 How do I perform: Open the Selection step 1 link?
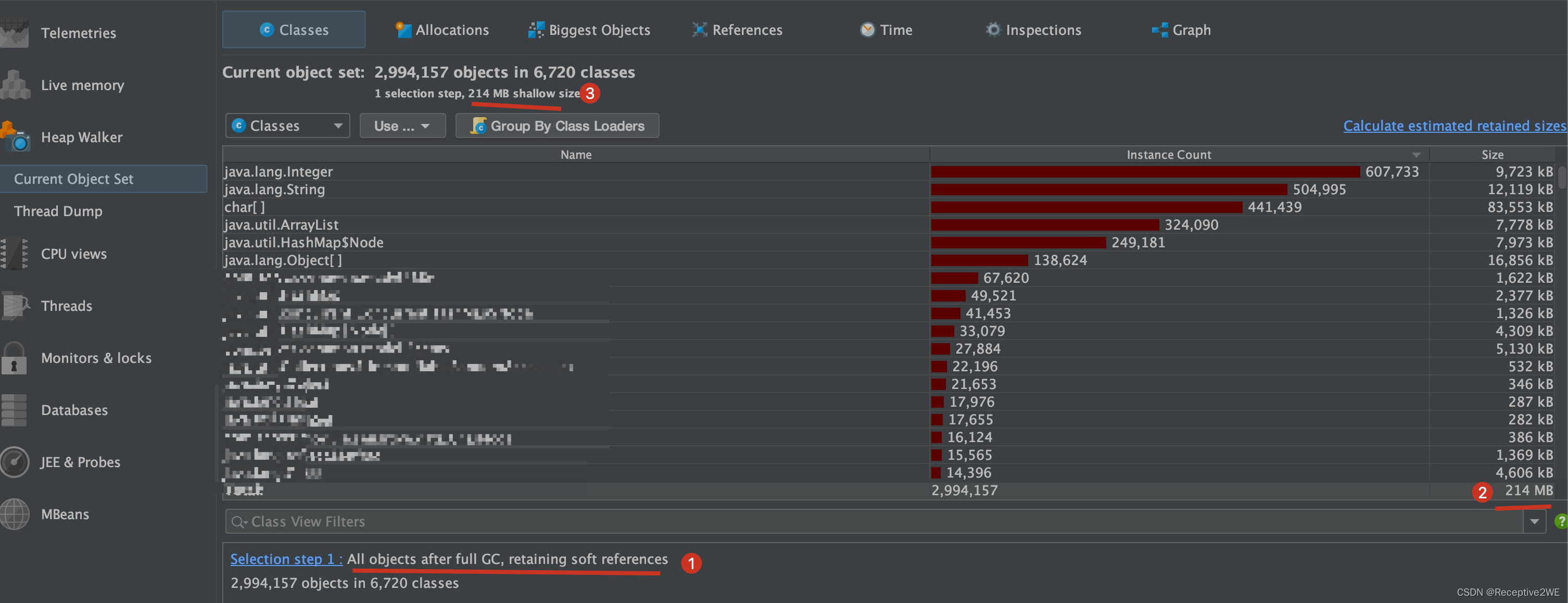(x=286, y=559)
